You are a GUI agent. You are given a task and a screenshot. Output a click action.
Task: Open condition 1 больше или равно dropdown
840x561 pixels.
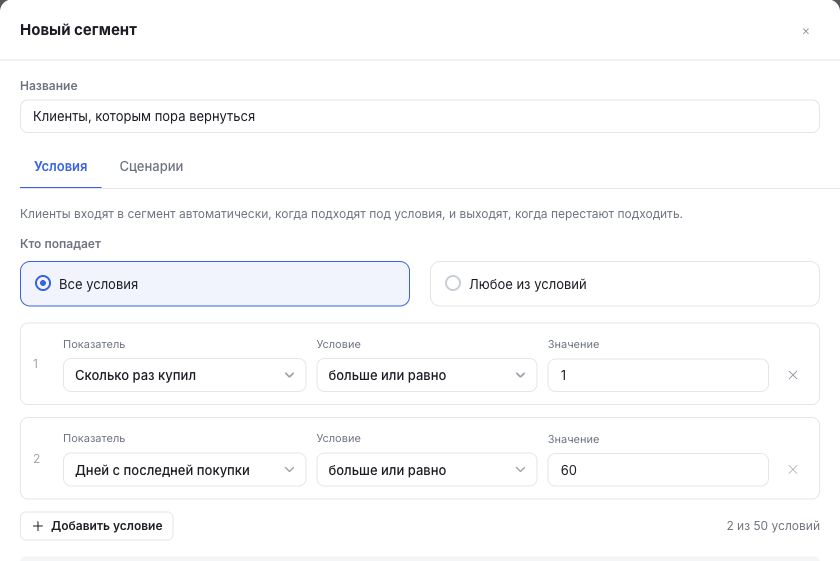click(x=426, y=375)
